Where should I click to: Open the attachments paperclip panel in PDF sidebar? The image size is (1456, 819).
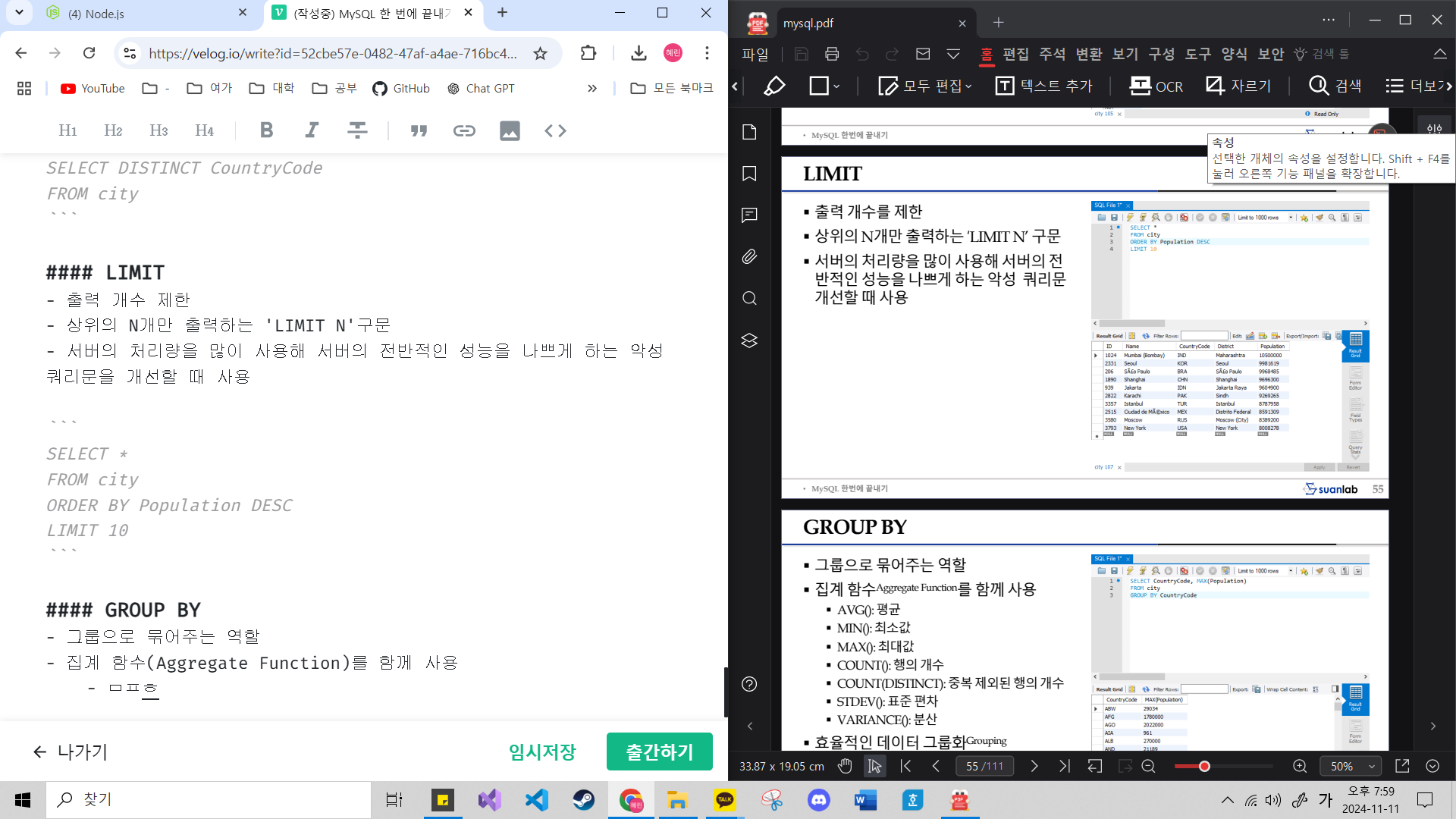click(x=749, y=256)
